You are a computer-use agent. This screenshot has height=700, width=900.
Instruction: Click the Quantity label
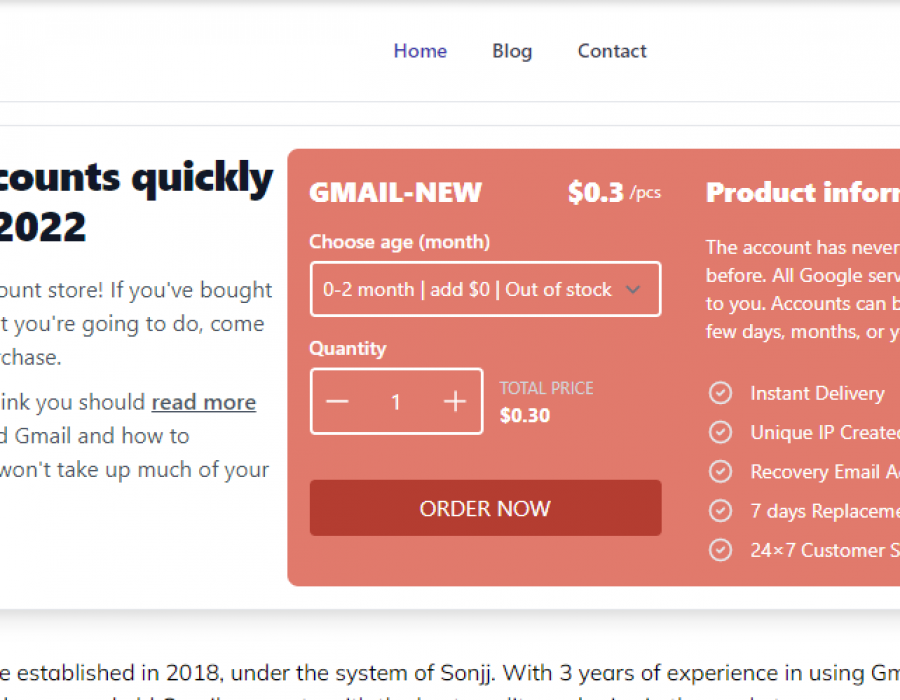(347, 348)
